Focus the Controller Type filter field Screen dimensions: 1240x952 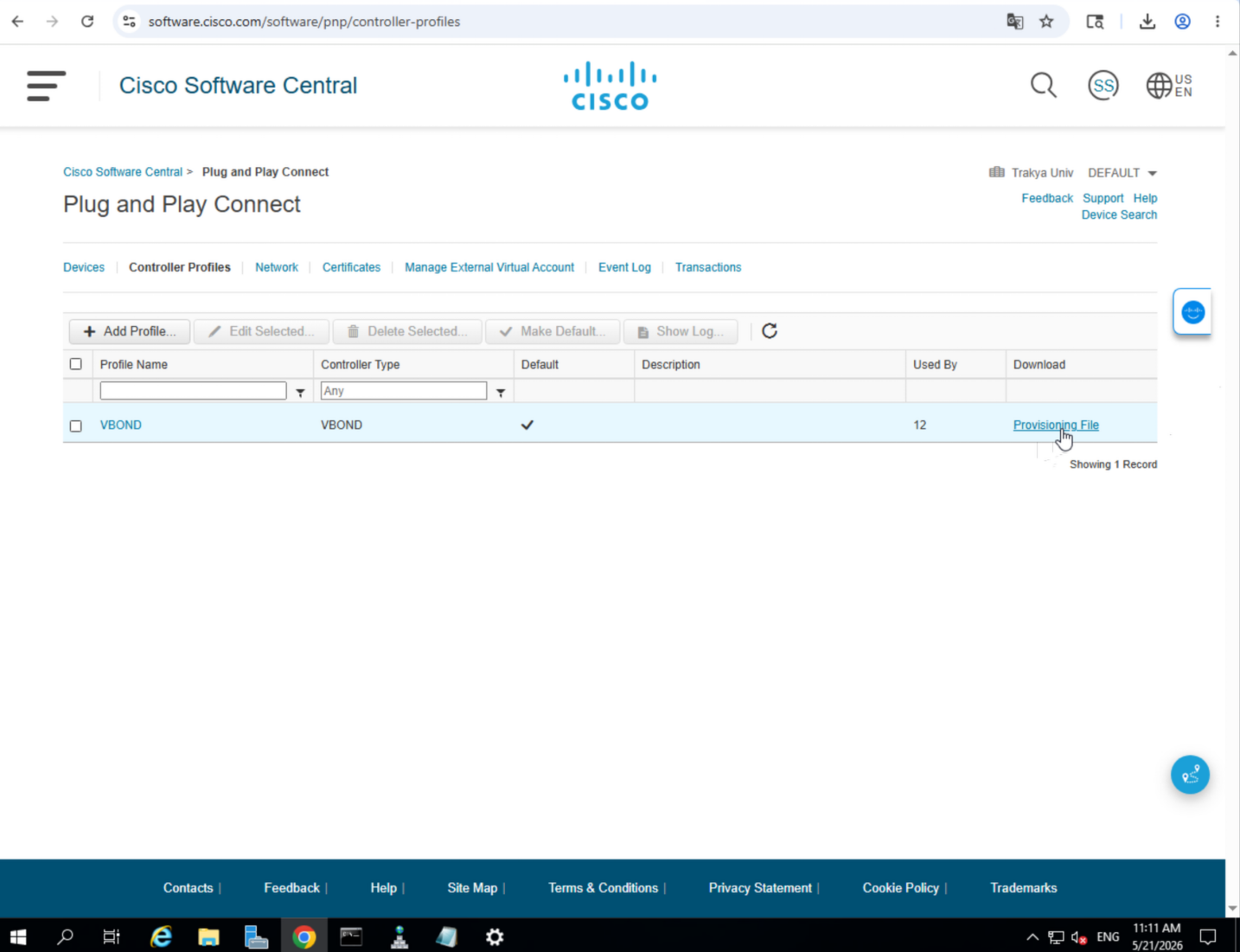click(x=404, y=391)
